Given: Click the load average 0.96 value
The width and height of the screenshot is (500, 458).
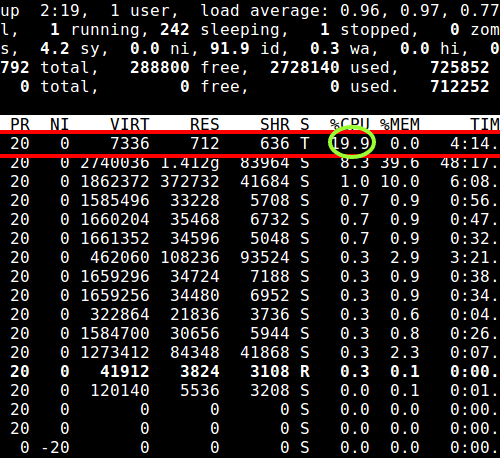Looking at the screenshot, I should [x=360, y=11].
